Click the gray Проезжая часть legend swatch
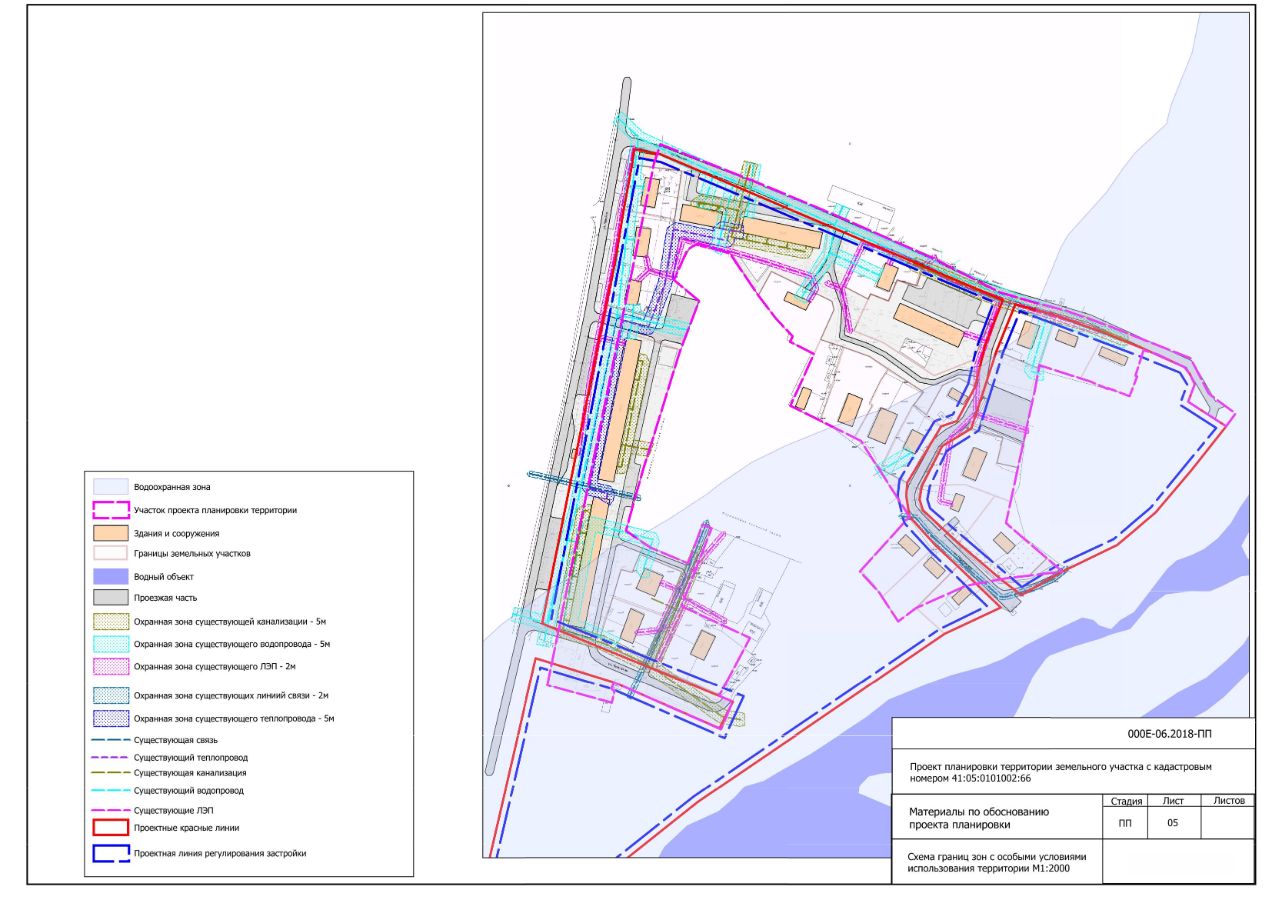The image size is (1272, 900). click(x=110, y=598)
